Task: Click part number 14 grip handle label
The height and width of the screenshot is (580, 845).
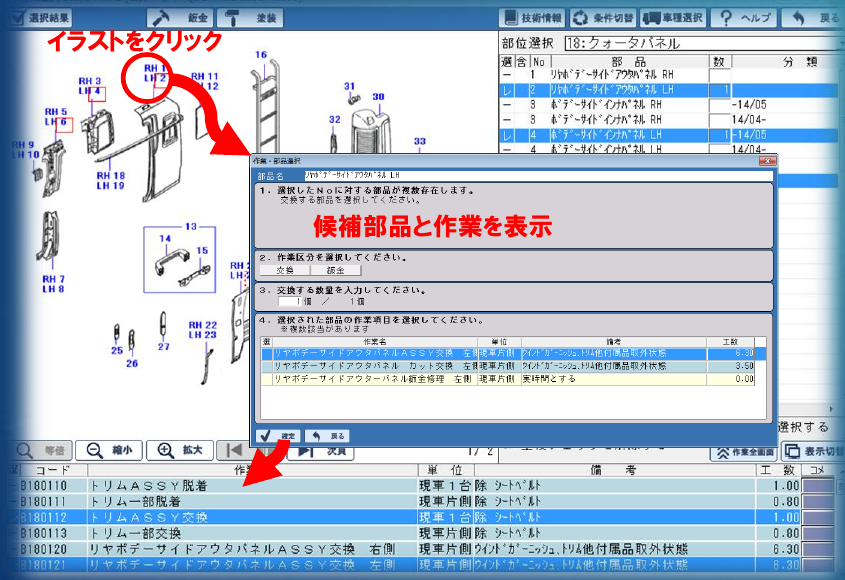Action: pos(165,238)
